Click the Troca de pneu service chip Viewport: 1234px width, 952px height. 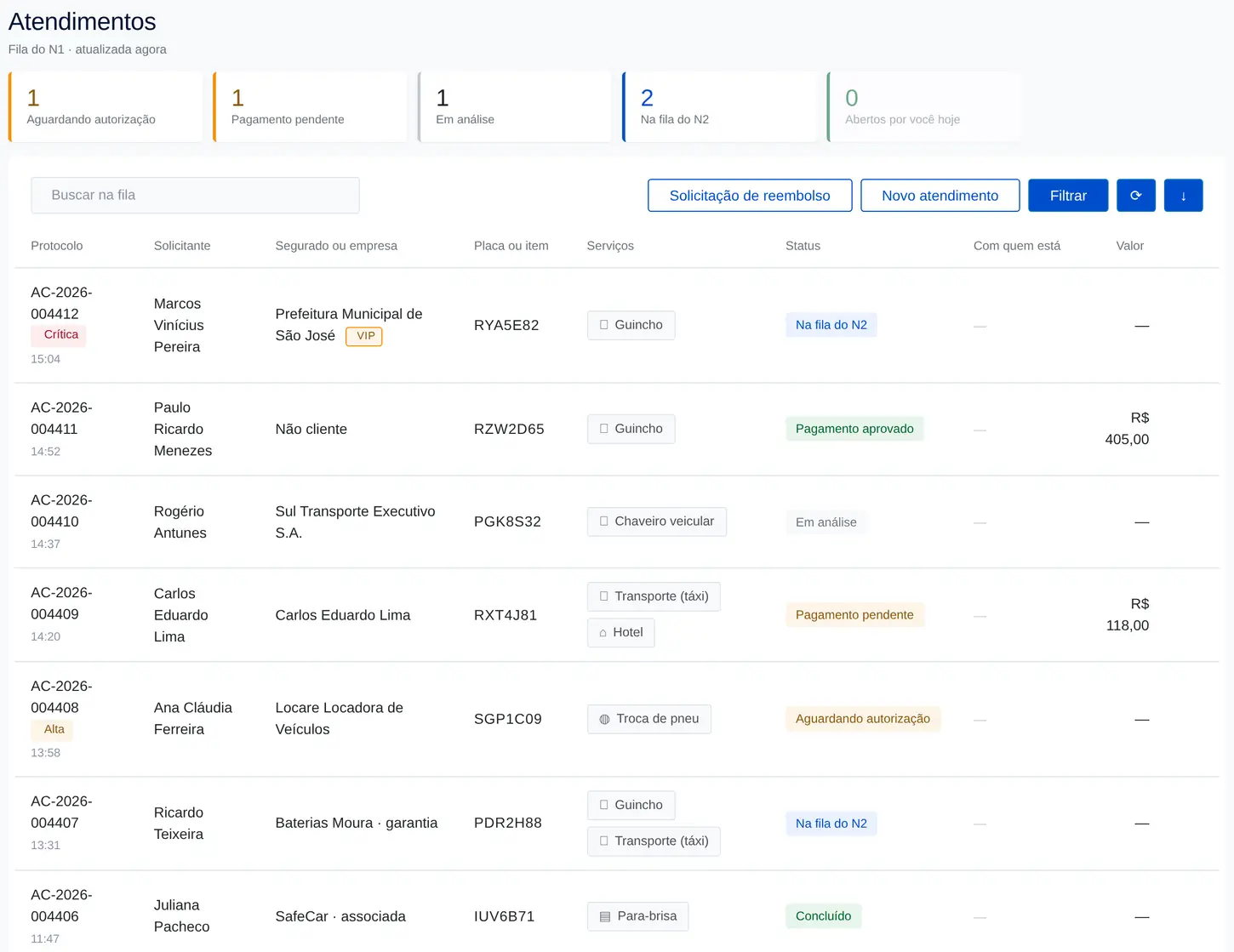click(649, 719)
